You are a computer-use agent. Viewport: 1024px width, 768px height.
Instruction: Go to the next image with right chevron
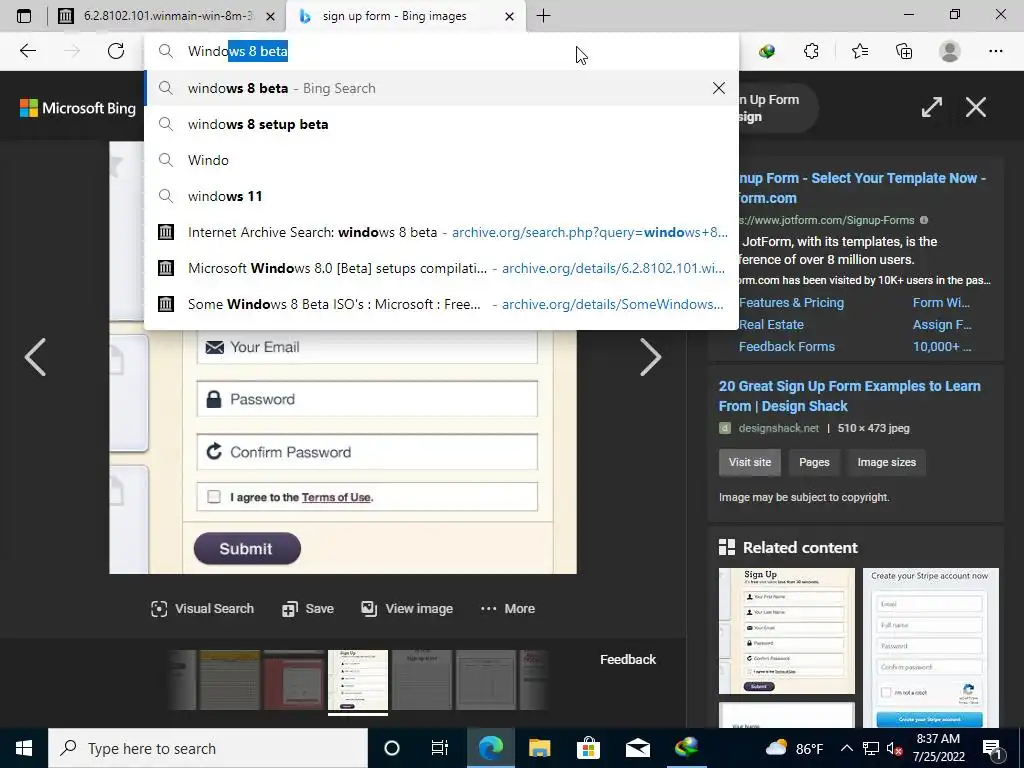pyautogui.click(x=650, y=357)
